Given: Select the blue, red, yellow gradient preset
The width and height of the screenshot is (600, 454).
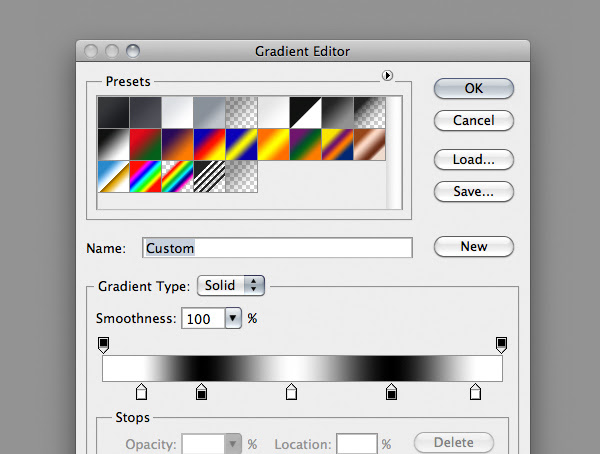Looking at the screenshot, I should coord(210,144).
